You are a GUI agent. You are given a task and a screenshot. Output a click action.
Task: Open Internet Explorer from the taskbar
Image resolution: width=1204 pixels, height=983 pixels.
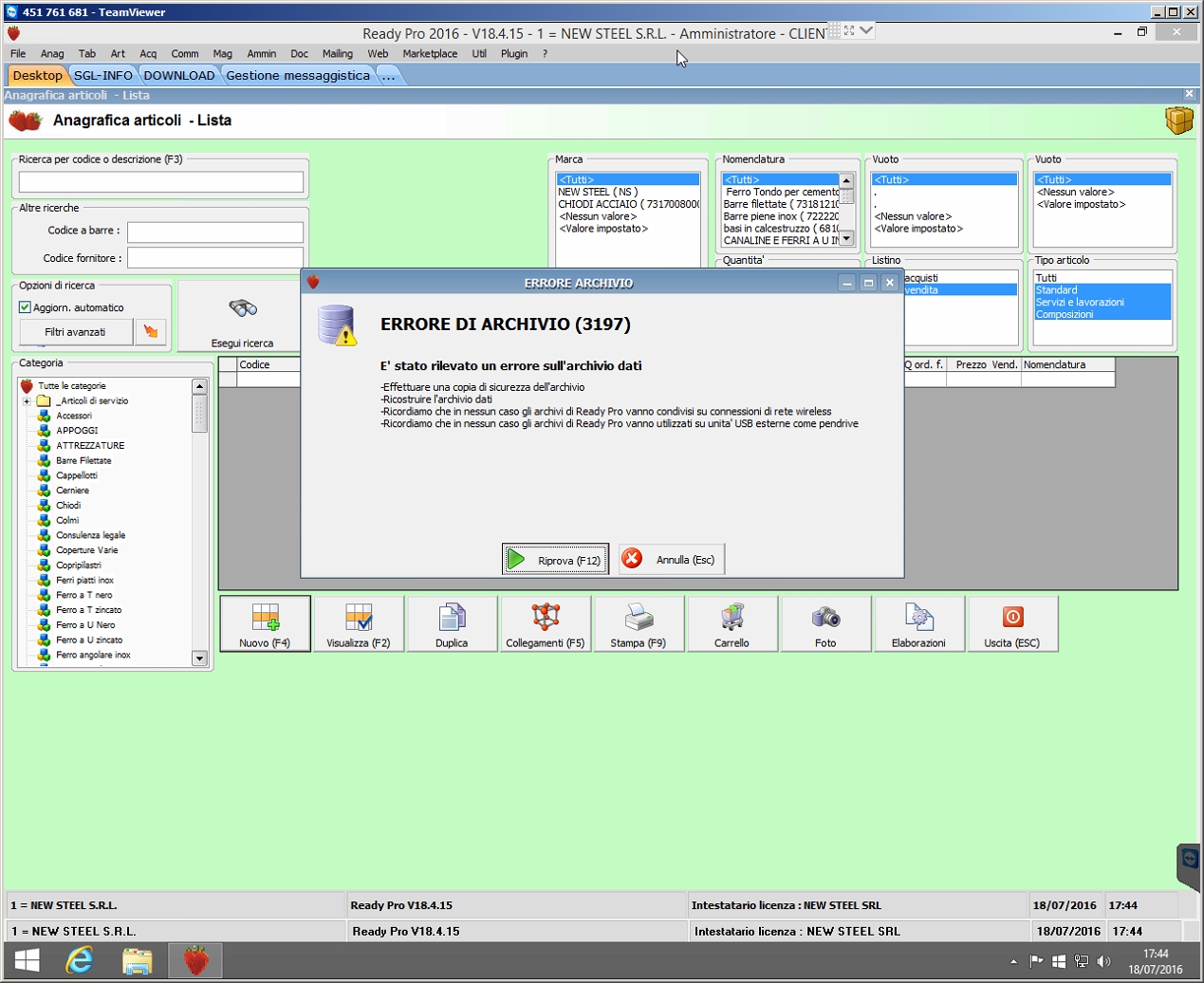point(80,960)
